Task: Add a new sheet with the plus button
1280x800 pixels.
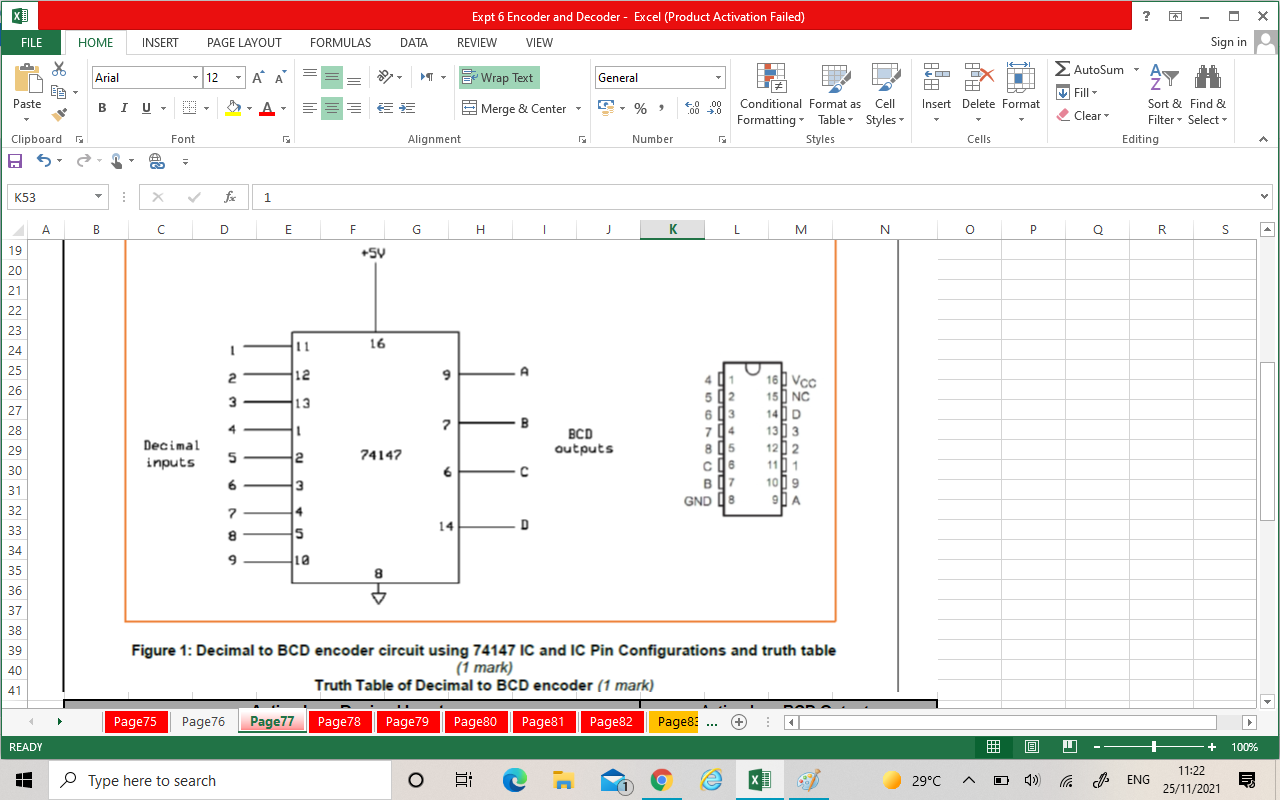Action: 739,722
